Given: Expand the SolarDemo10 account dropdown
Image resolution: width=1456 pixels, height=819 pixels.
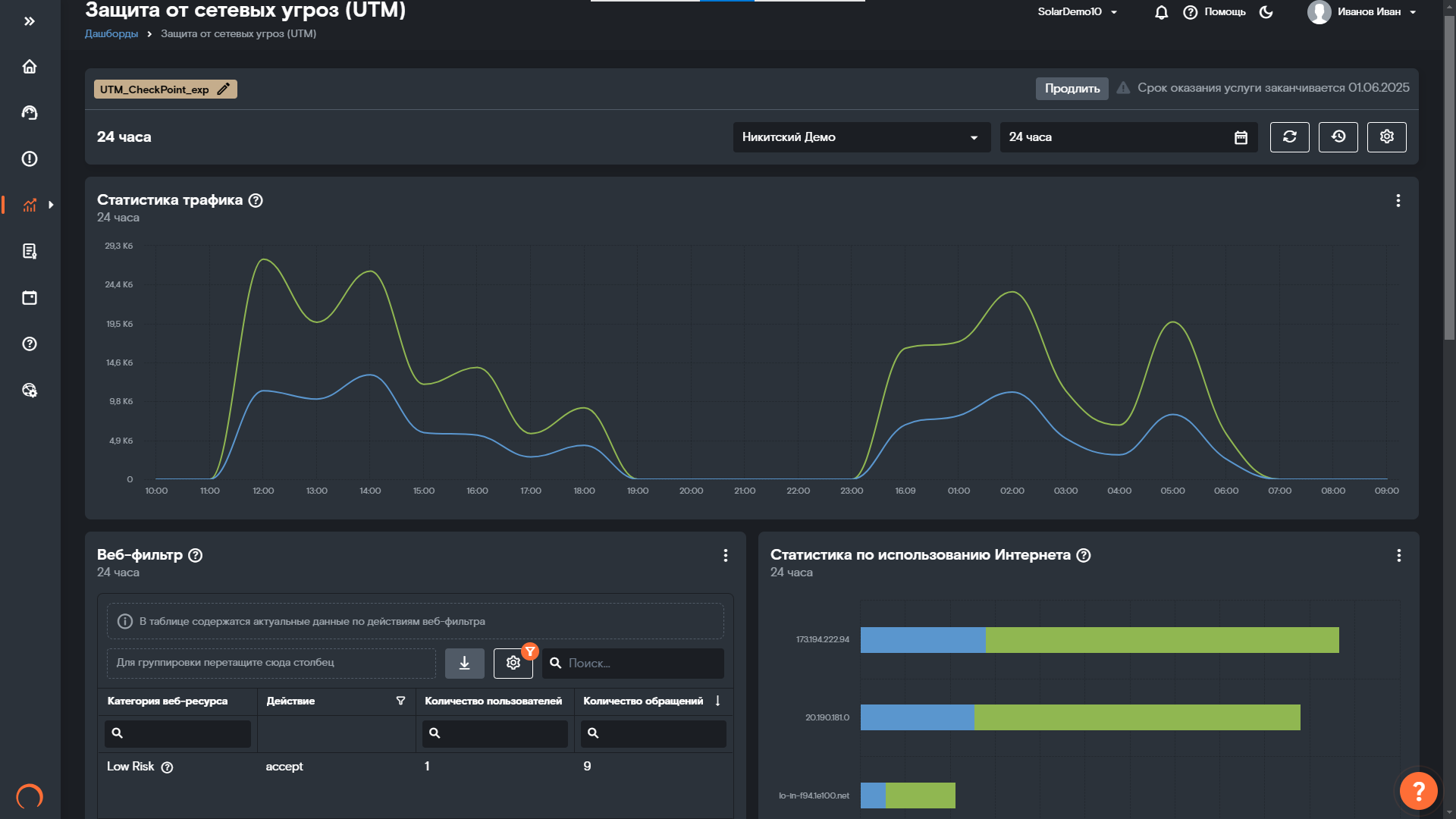Looking at the screenshot, I should click(1077, 12).
